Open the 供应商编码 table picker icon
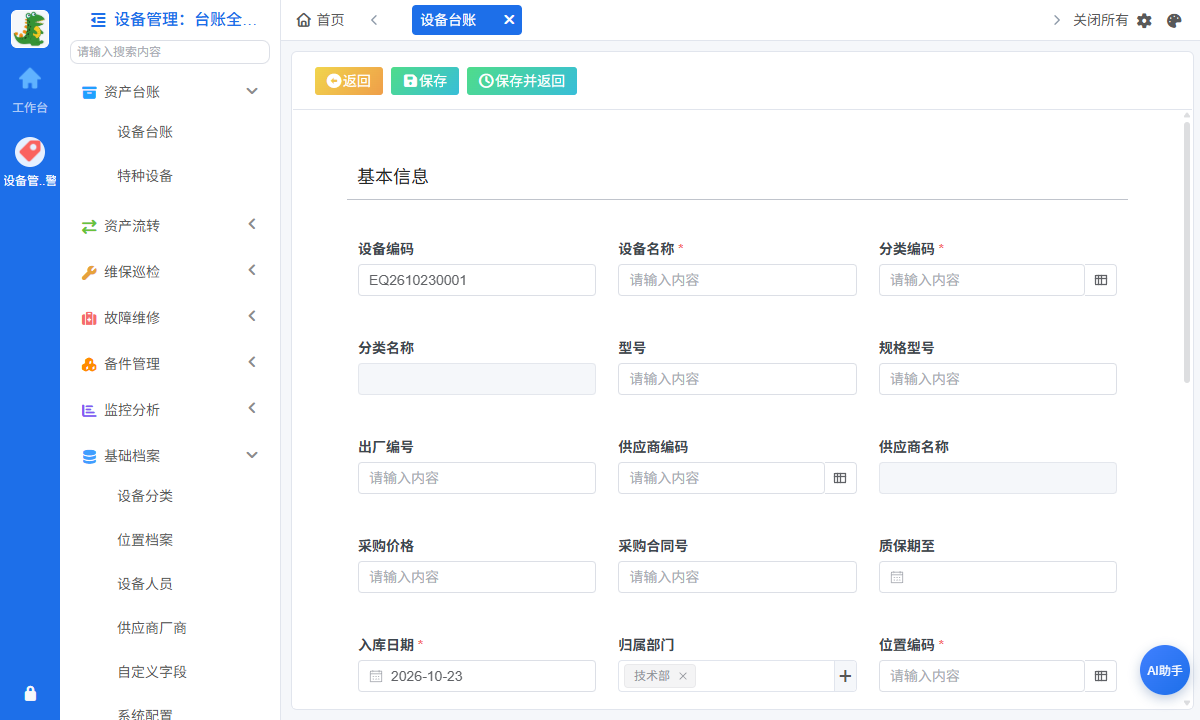 coord(841,478)
